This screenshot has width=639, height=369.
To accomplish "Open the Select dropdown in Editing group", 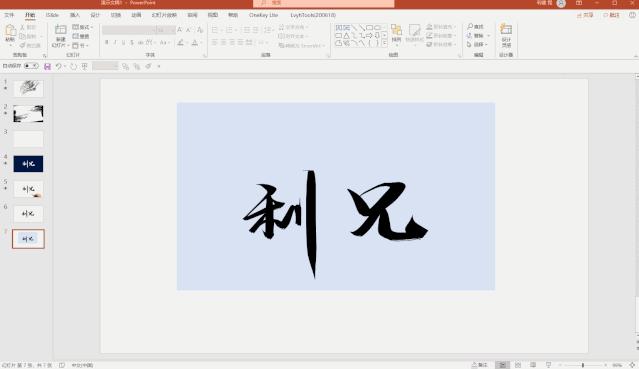I will tap(477, 44).
